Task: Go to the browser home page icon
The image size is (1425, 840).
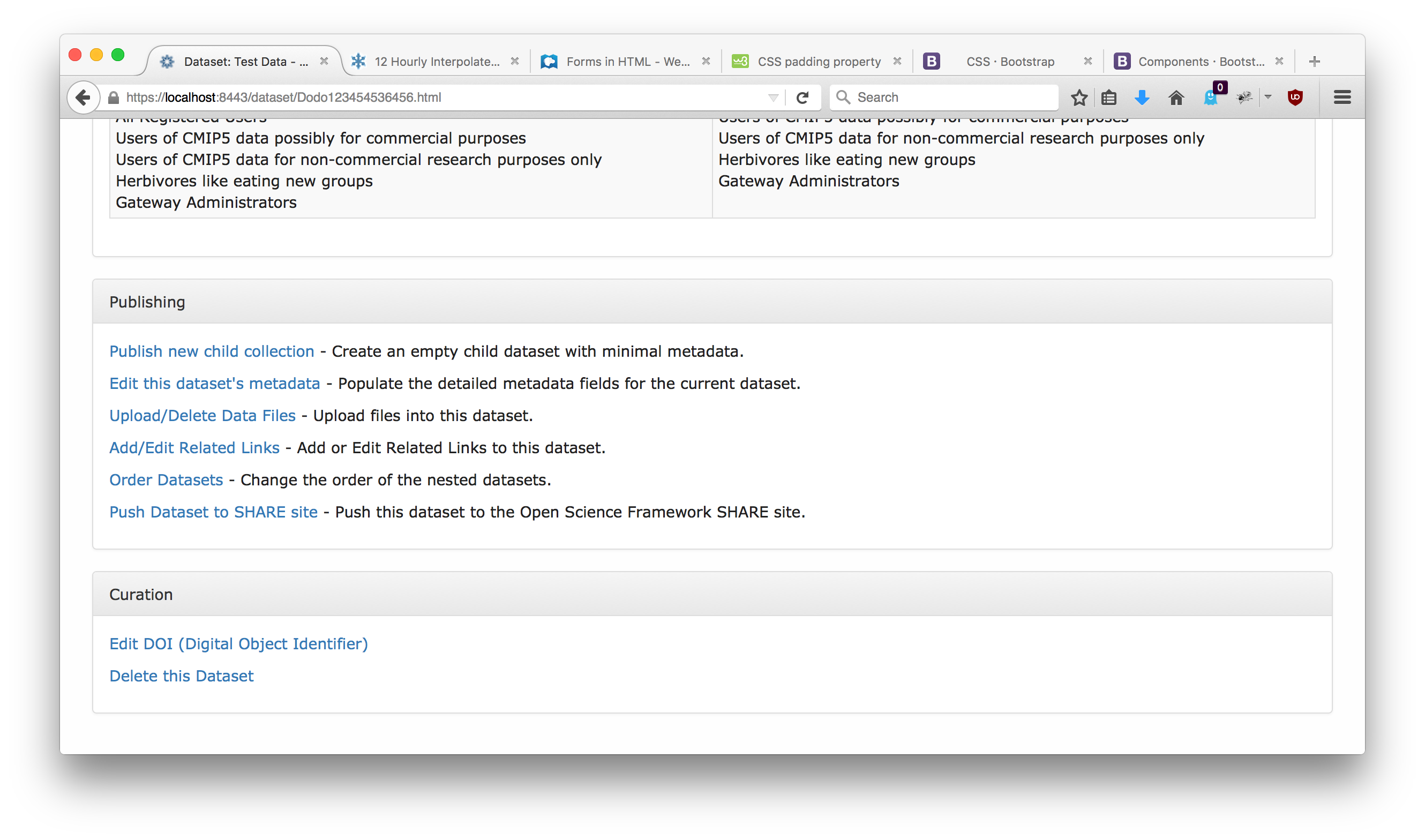Action: coord(1176,97)
